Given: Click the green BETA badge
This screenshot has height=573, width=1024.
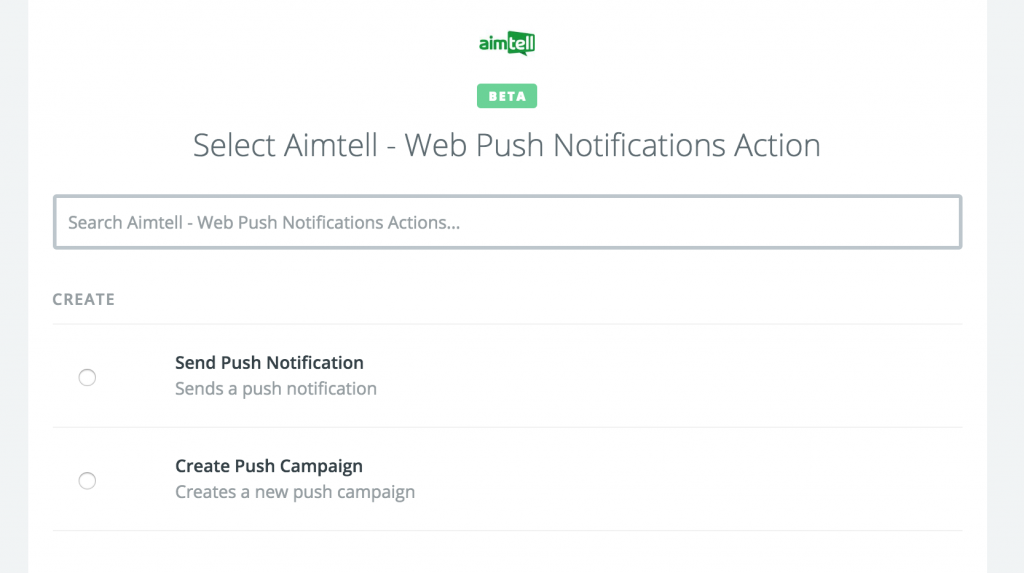Looking at the screenshot, I should point(507,96).
